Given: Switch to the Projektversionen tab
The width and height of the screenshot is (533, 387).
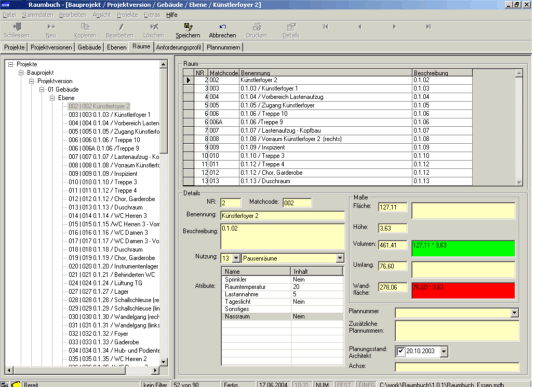Looking at the screenshot, I should (x=51, y=47).
